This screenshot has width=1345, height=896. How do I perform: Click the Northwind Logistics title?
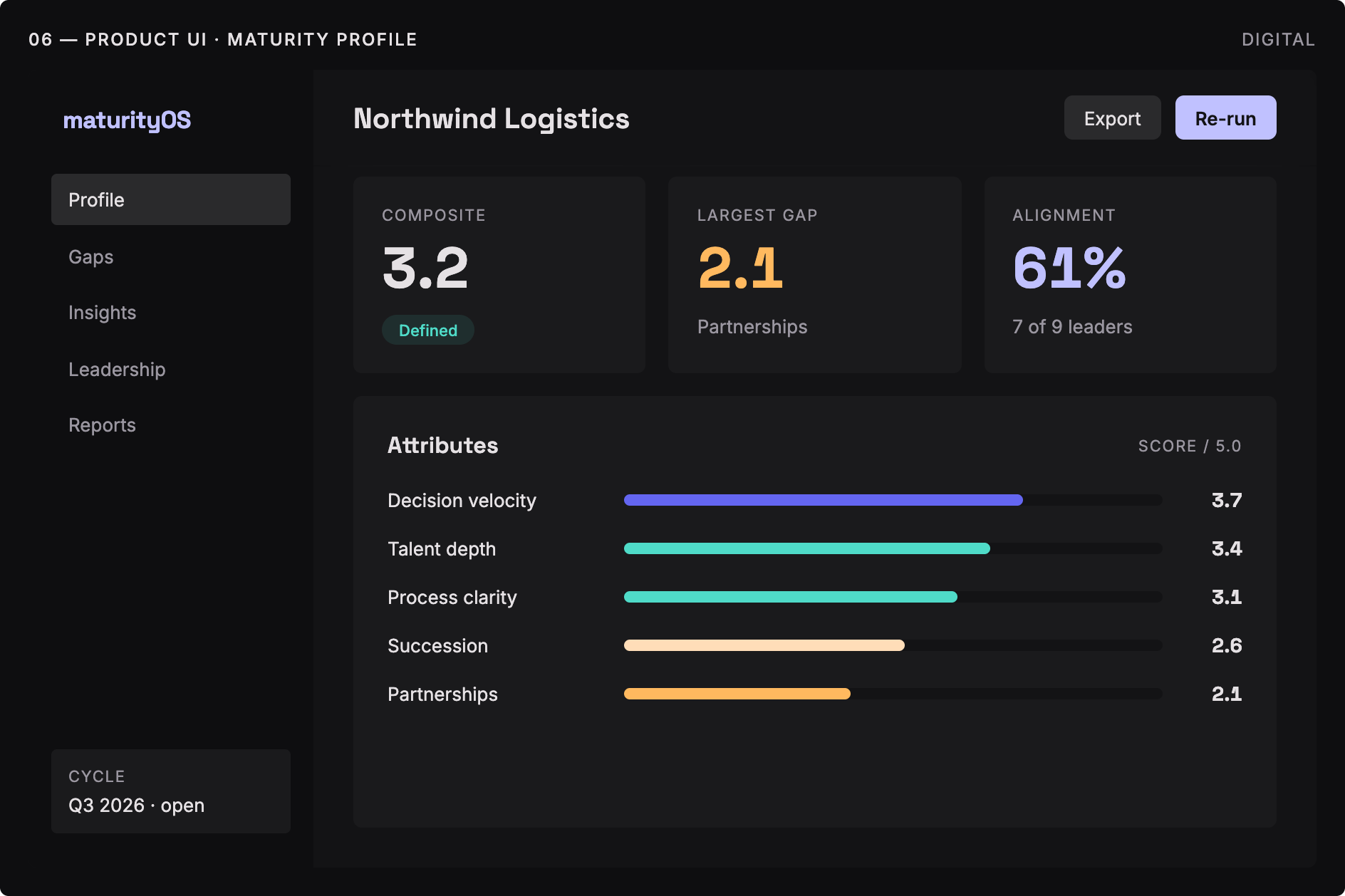[x=492, y=119]
